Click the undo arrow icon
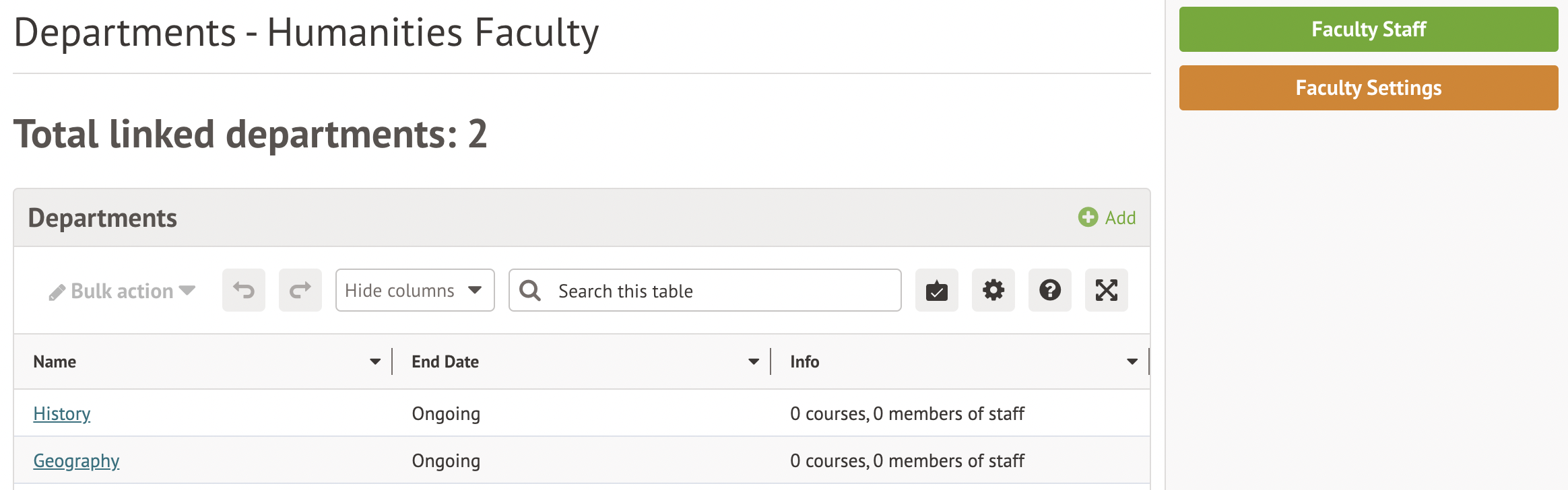The width and height of the screenshot is (1568, 490). tap(244, 291)
